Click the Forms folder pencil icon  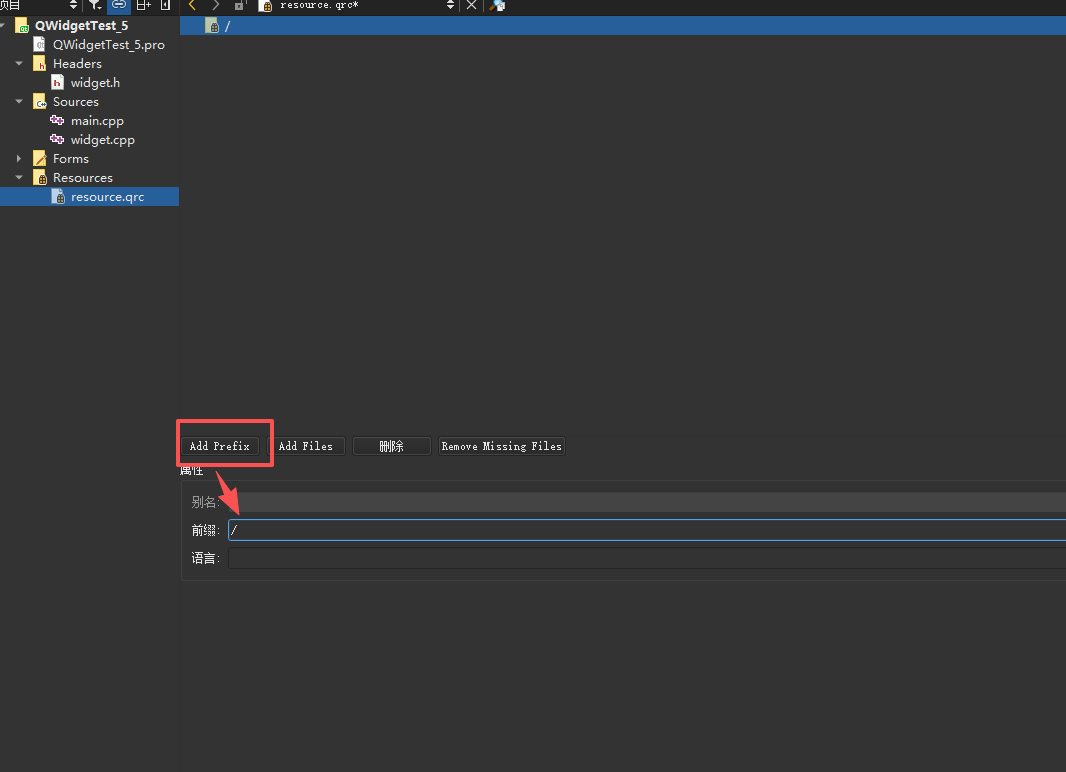point(39,159)
